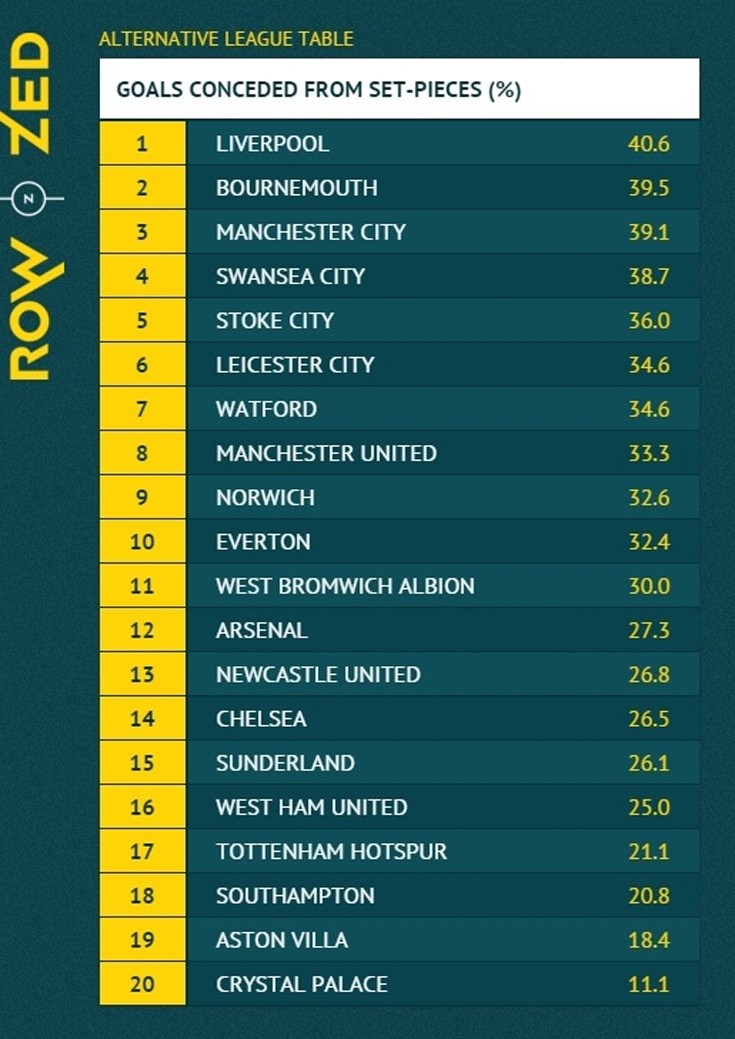Screen dimensions: 735x1039
Task: Select the Stoke City entry
Action: (275, 321)
